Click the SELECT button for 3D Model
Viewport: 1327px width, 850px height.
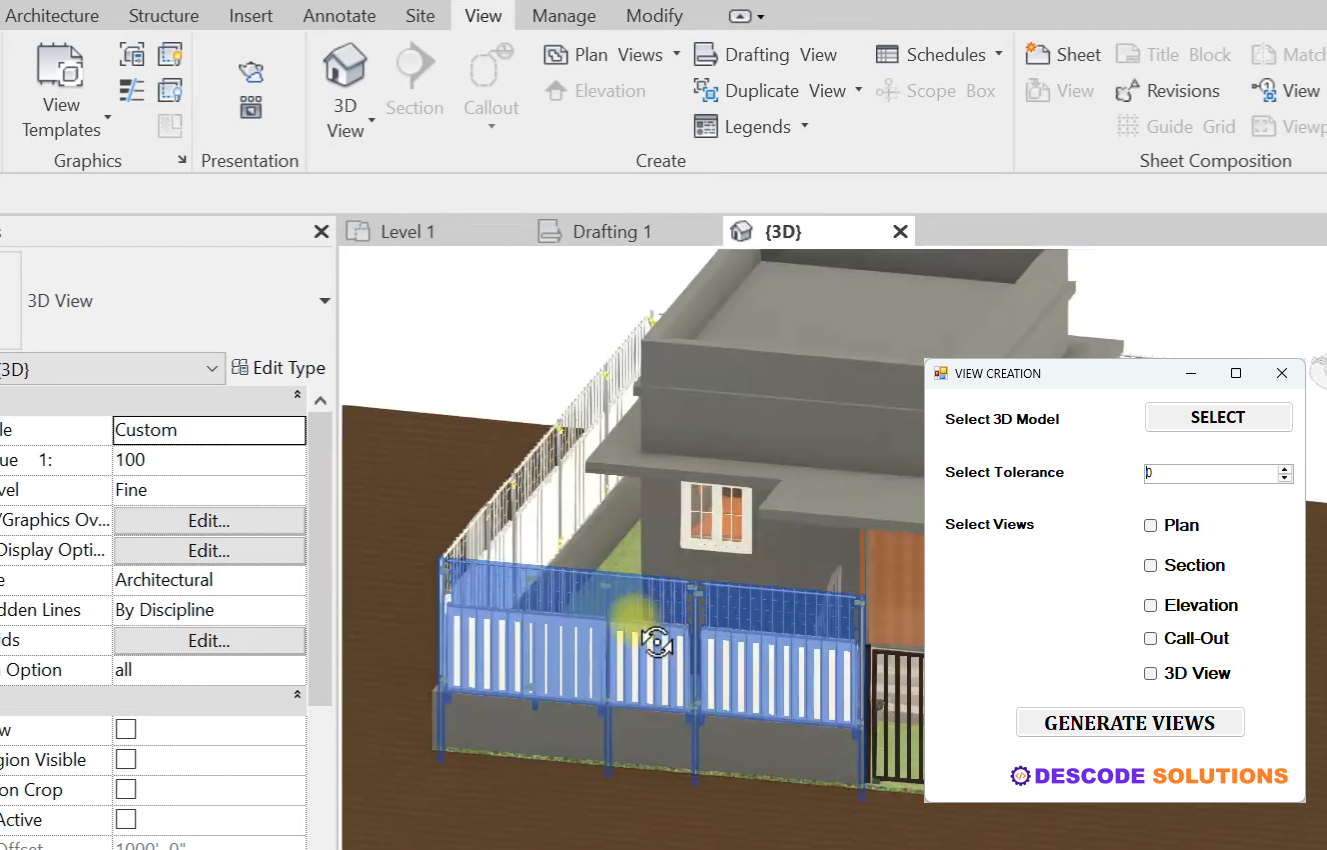click(1218, 417)
